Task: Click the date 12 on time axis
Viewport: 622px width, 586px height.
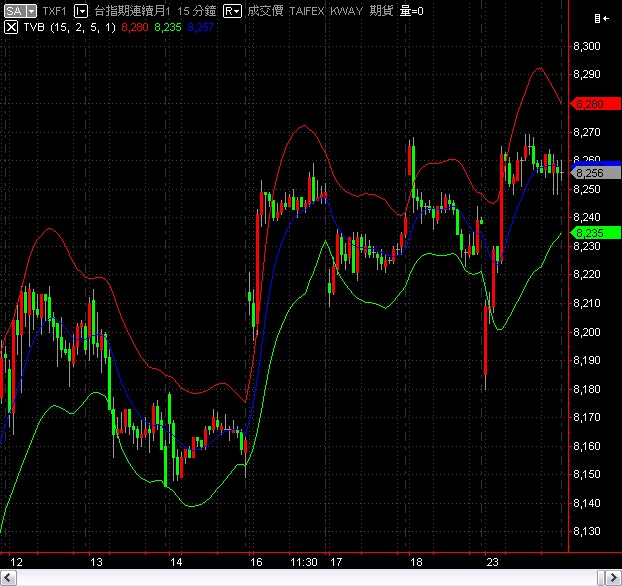Action: pyautogui.click(x=16, y=562)
